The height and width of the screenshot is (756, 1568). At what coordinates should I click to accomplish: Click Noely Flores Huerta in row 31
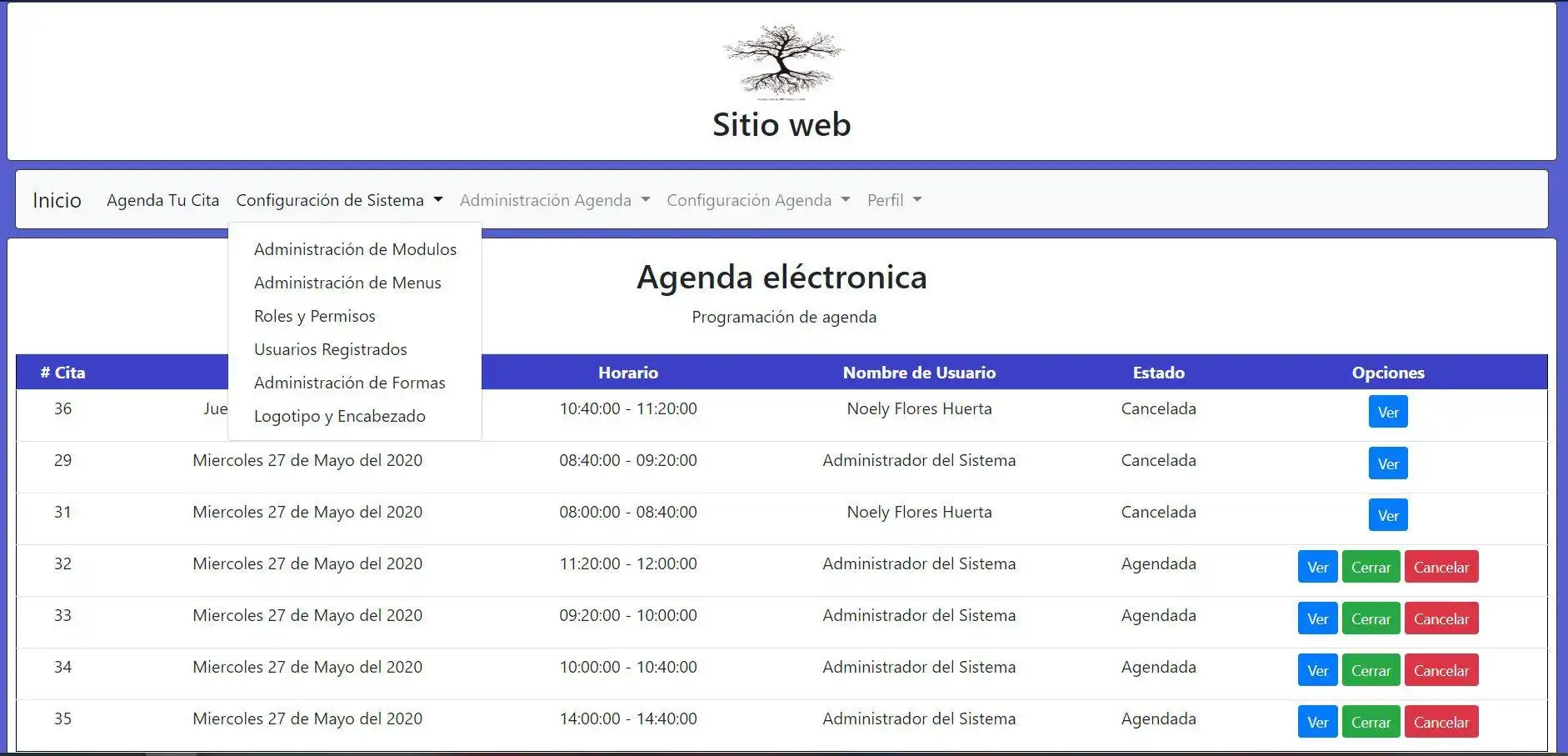coord(919,512)
